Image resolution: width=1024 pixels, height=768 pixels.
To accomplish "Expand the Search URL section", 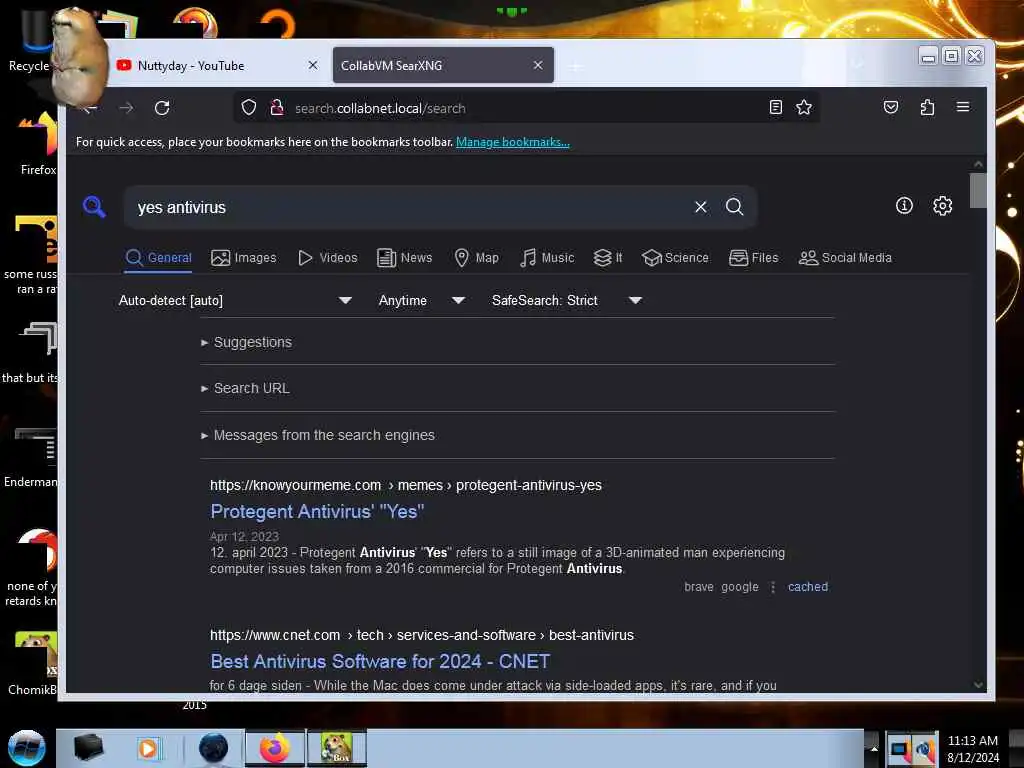I will pyautogui.click(x=246, y=388).
